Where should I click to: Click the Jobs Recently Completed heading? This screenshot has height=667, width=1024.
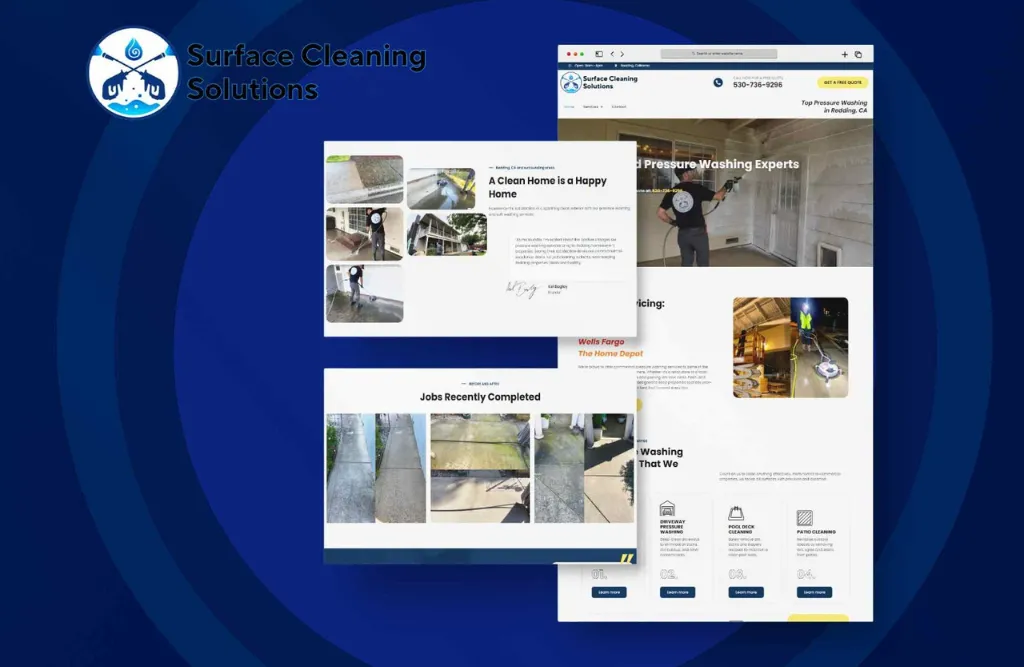pyautogui.click(x=480, y=397)
